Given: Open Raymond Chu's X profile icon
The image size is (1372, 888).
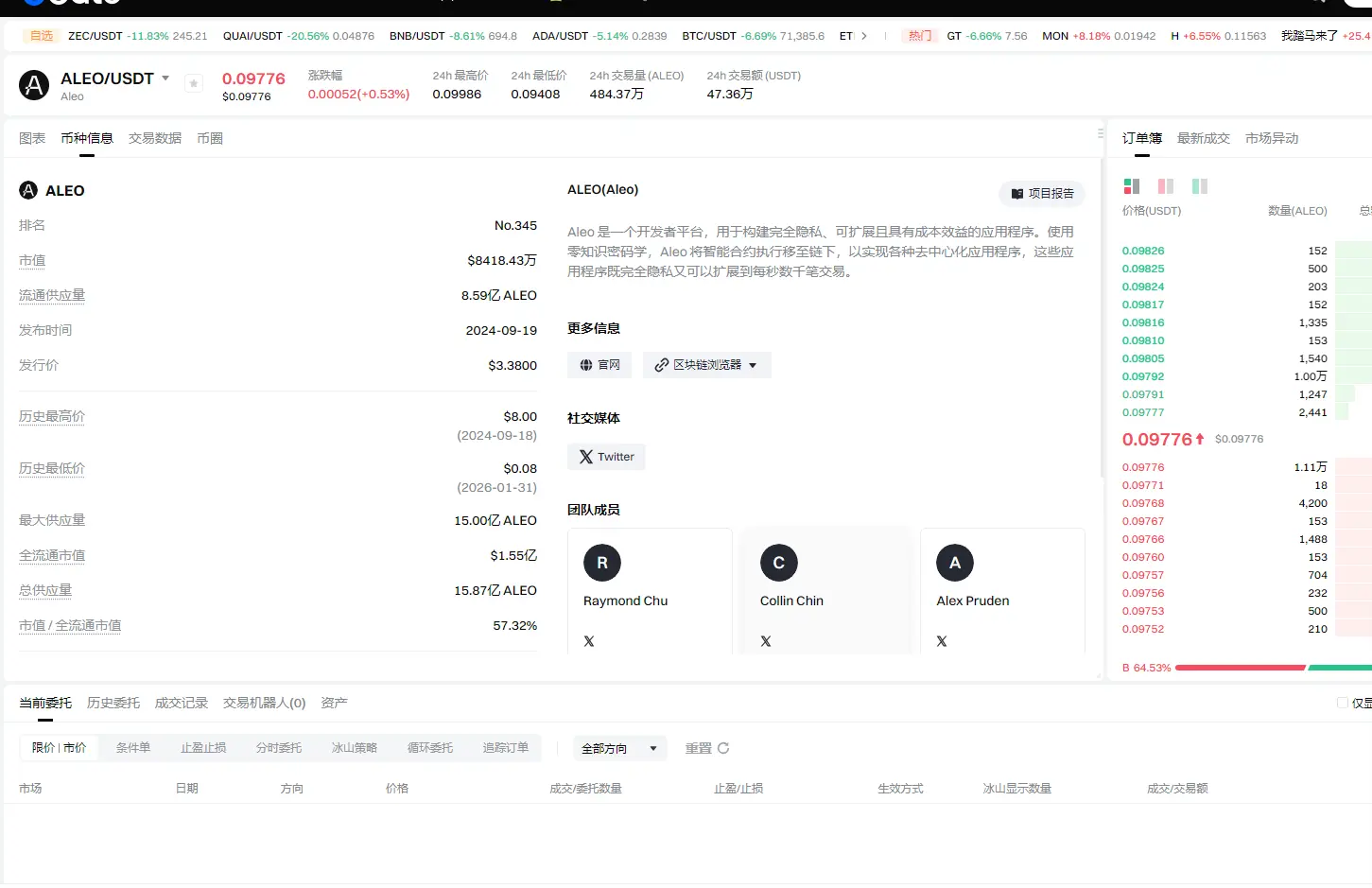Looking at the screenshot, I should pos(589,641).
